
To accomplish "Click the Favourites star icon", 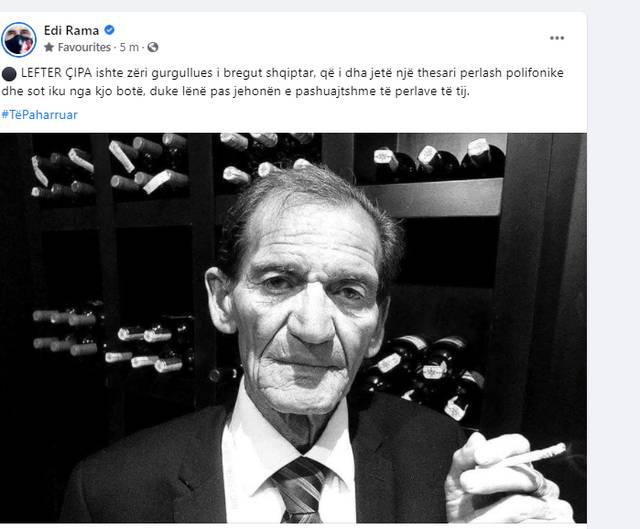I will pyautogui.click(x=49, y=47).
